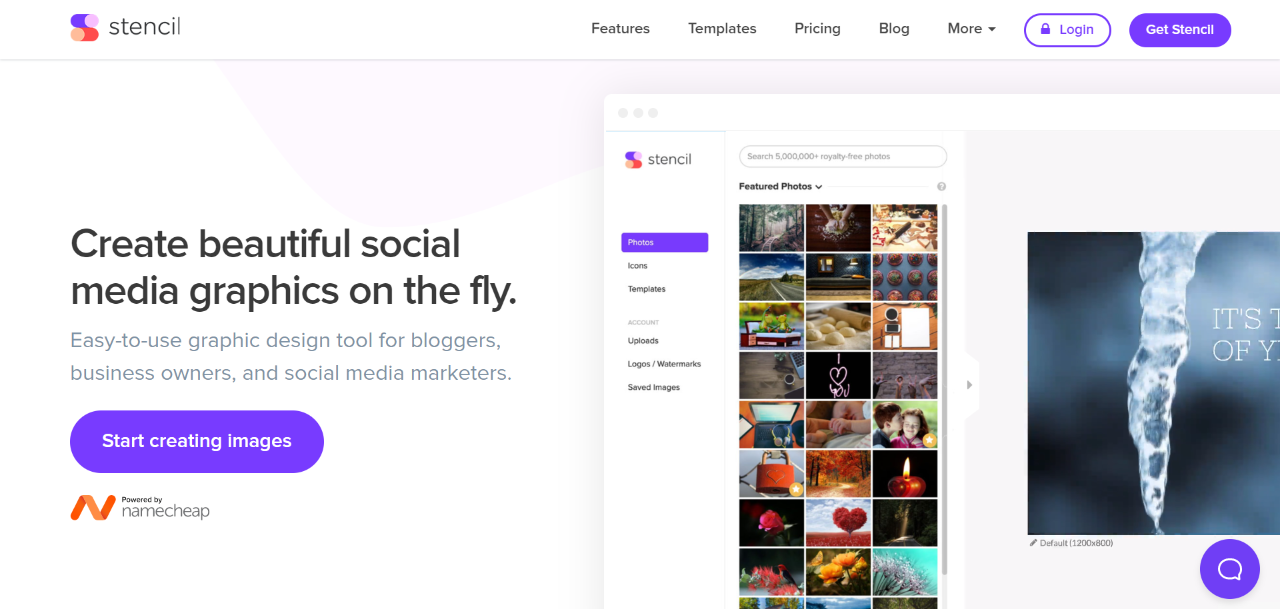This screenshot has height=609, width=1280.
Task: Select the two kissing children thumbnail
Action: (x=905, y=424)
